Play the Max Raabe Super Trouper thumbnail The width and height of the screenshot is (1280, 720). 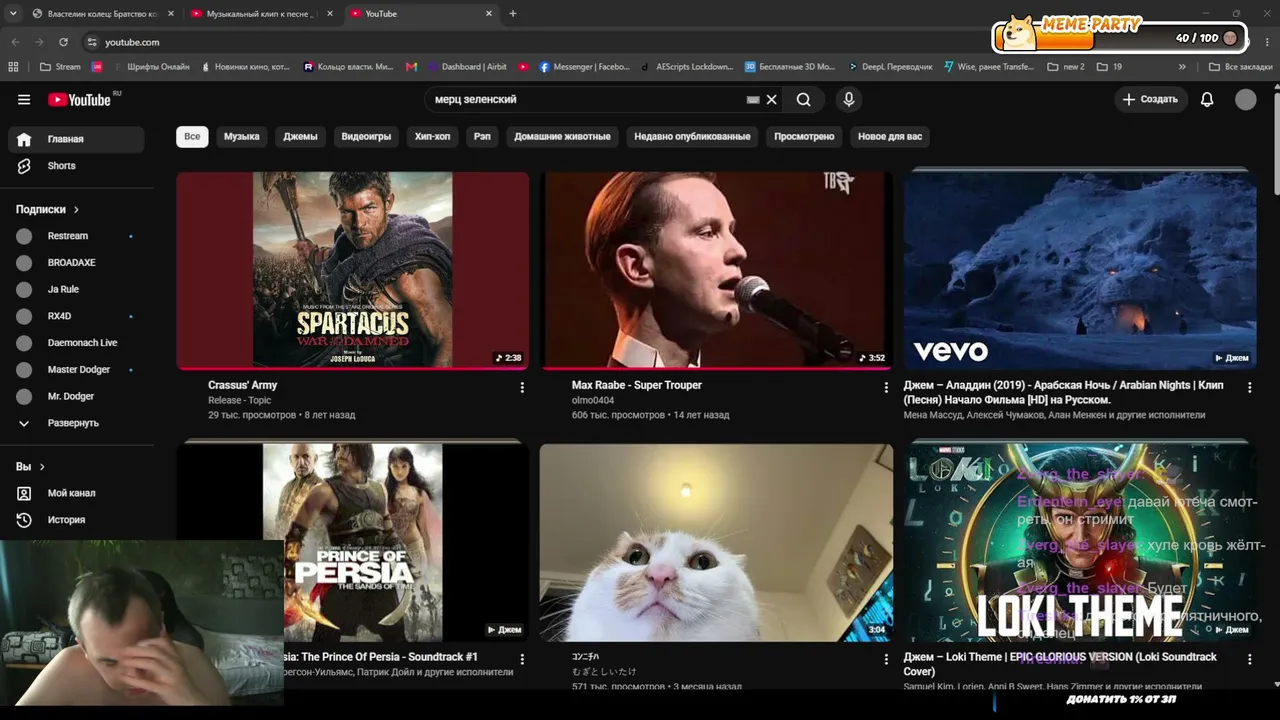coord(716,270)
